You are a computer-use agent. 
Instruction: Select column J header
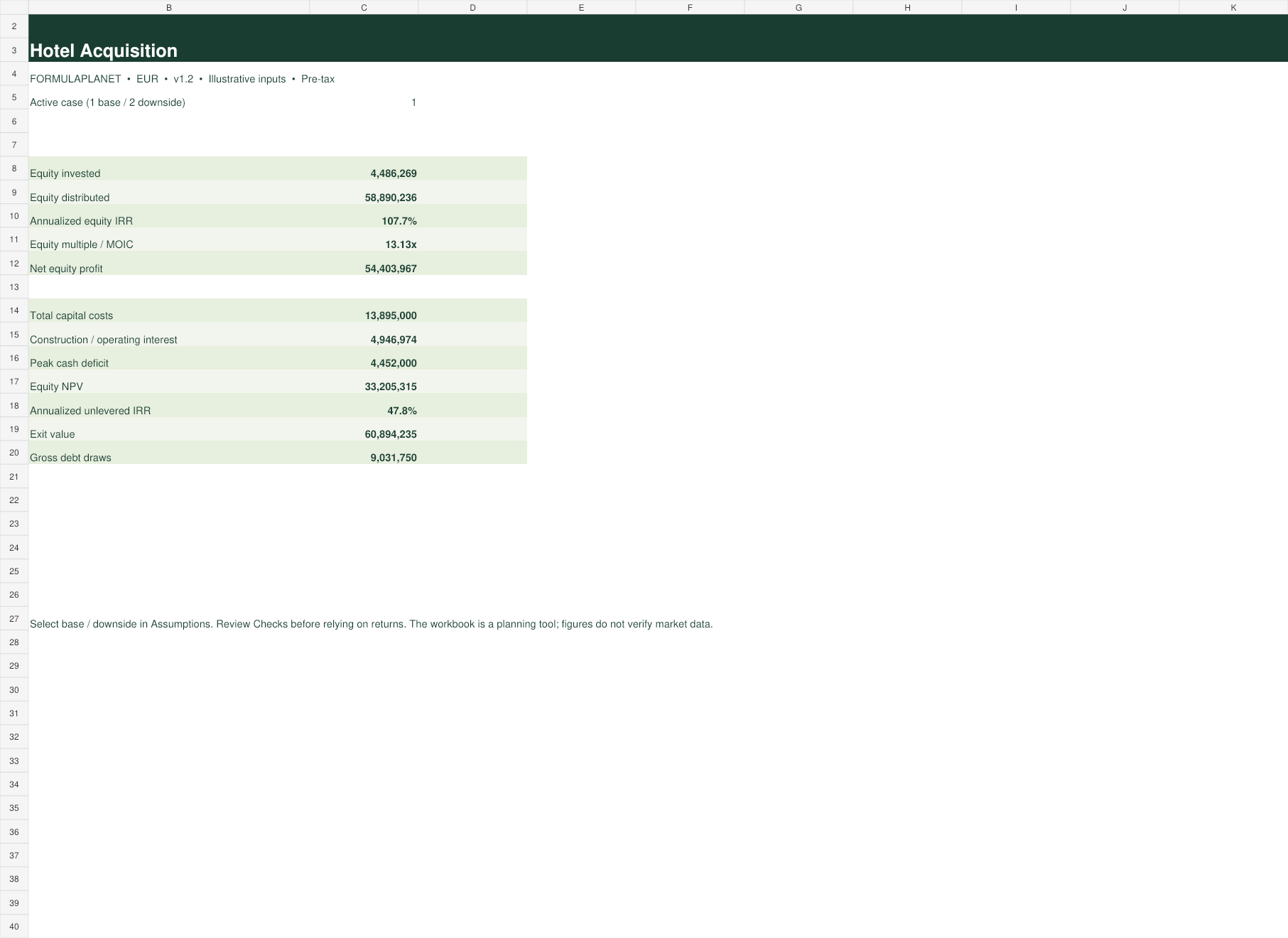point(1125,7)
